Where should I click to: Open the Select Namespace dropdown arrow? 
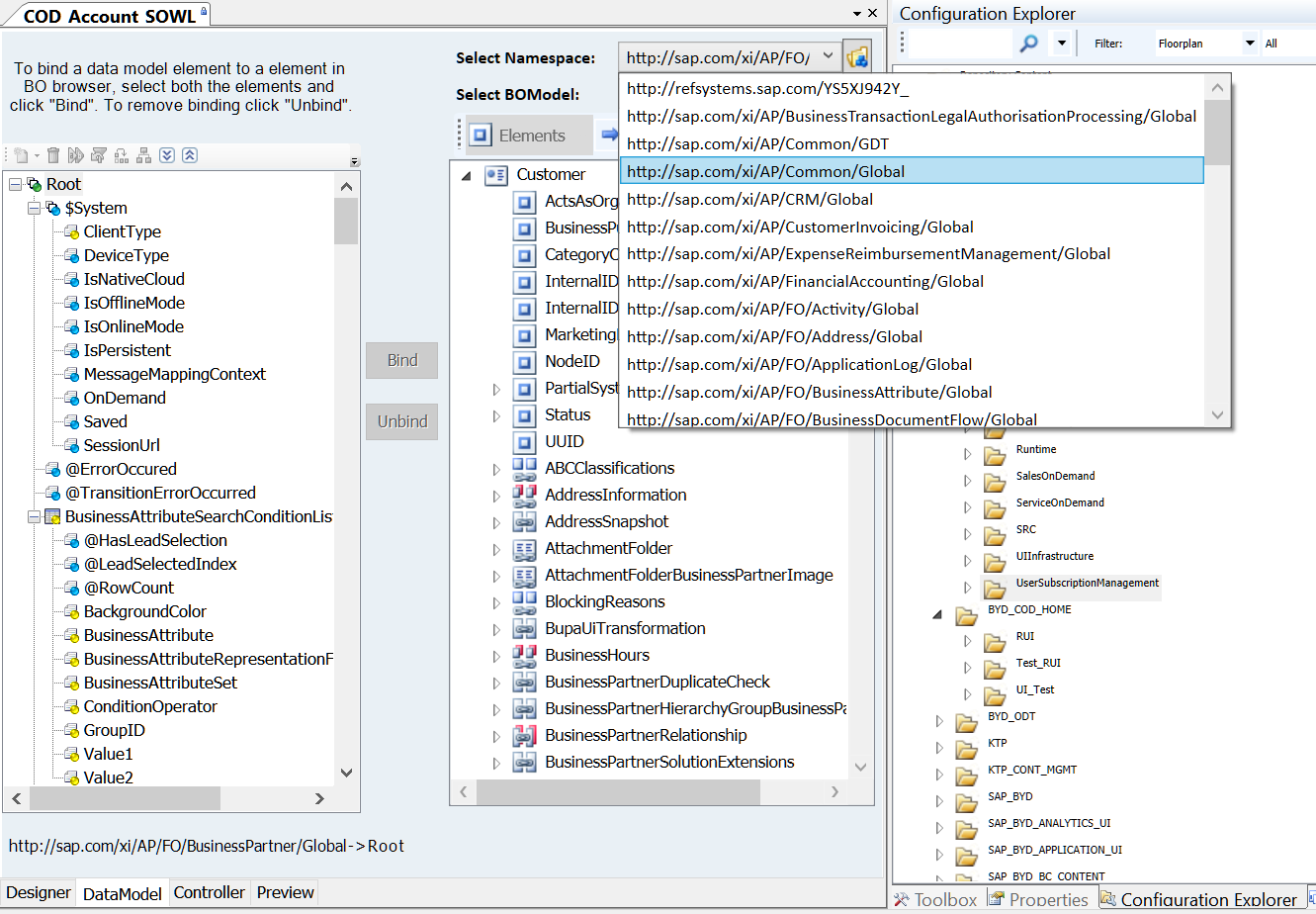point(830,57)
